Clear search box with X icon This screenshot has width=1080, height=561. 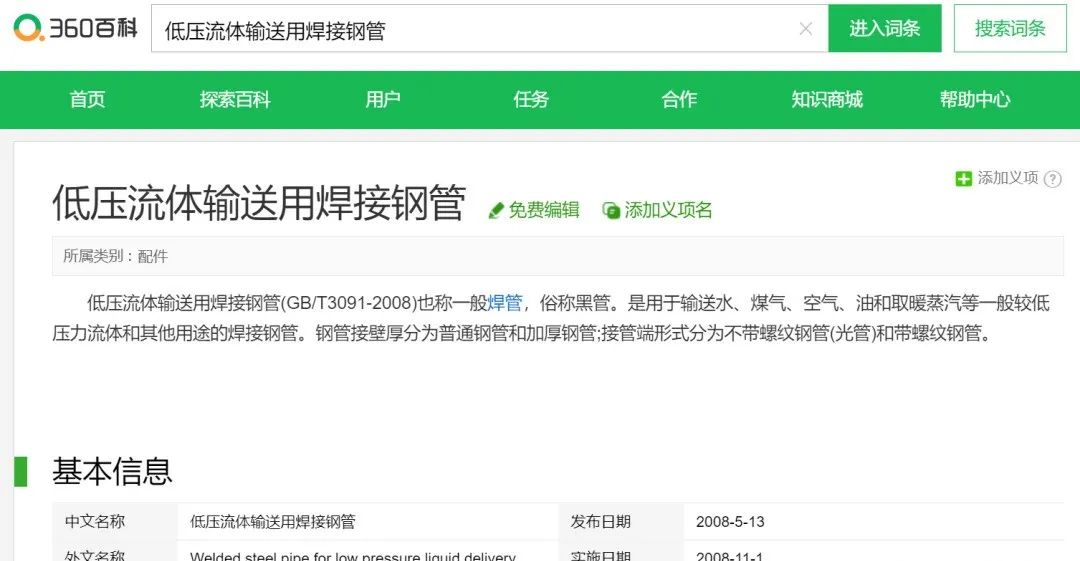pos(806,29)
